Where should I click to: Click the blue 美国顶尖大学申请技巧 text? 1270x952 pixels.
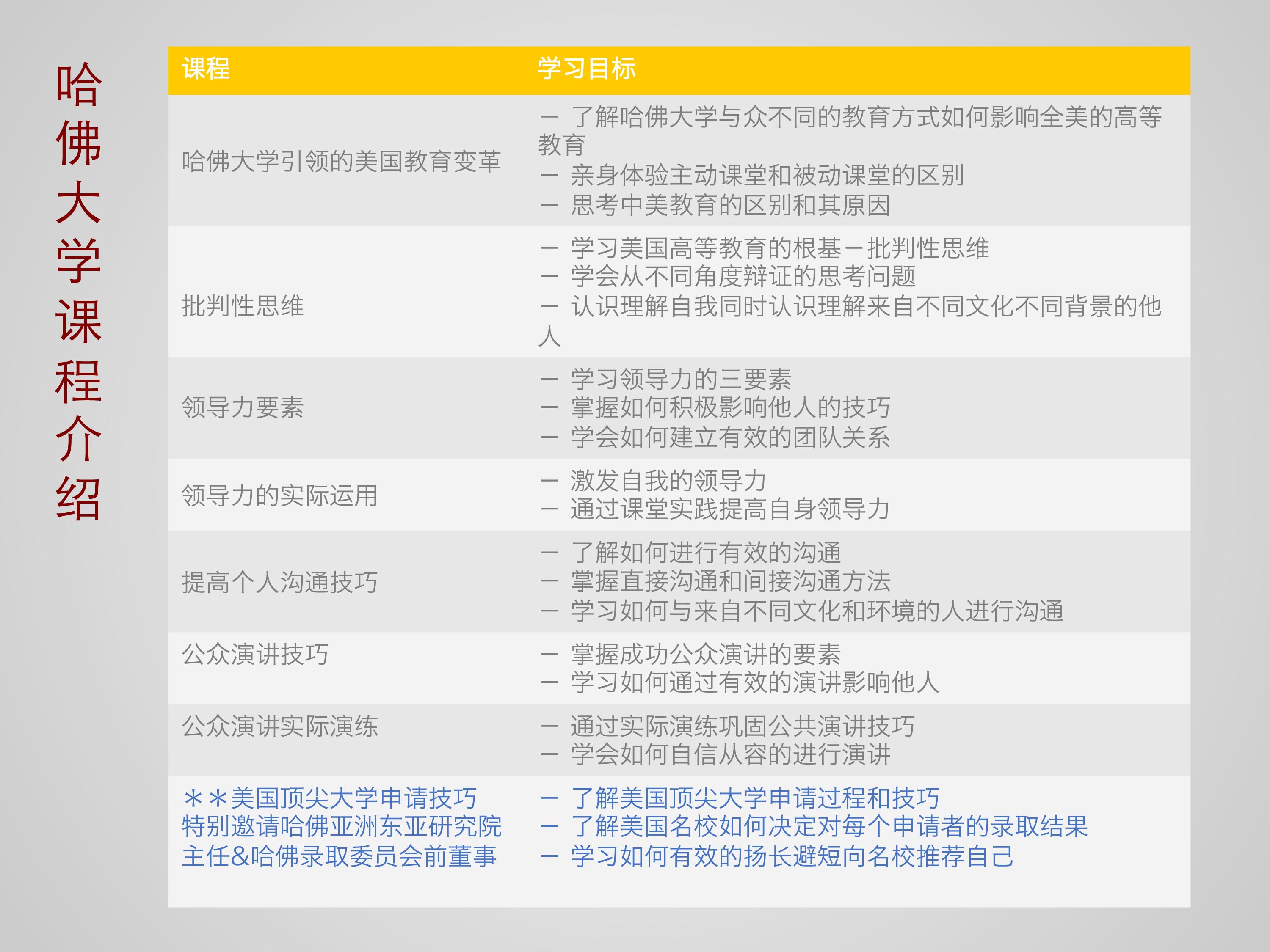click(353, 798)
